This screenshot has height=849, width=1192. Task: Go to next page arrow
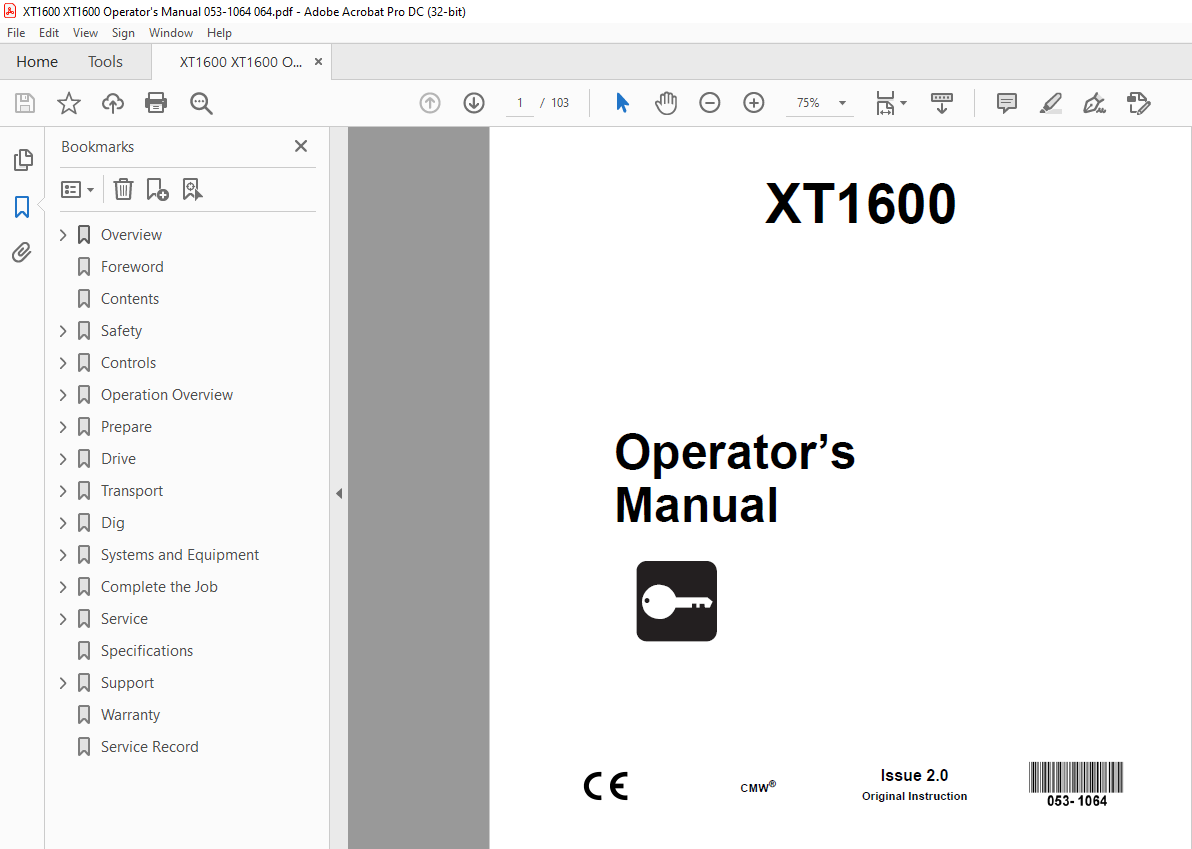474,103
